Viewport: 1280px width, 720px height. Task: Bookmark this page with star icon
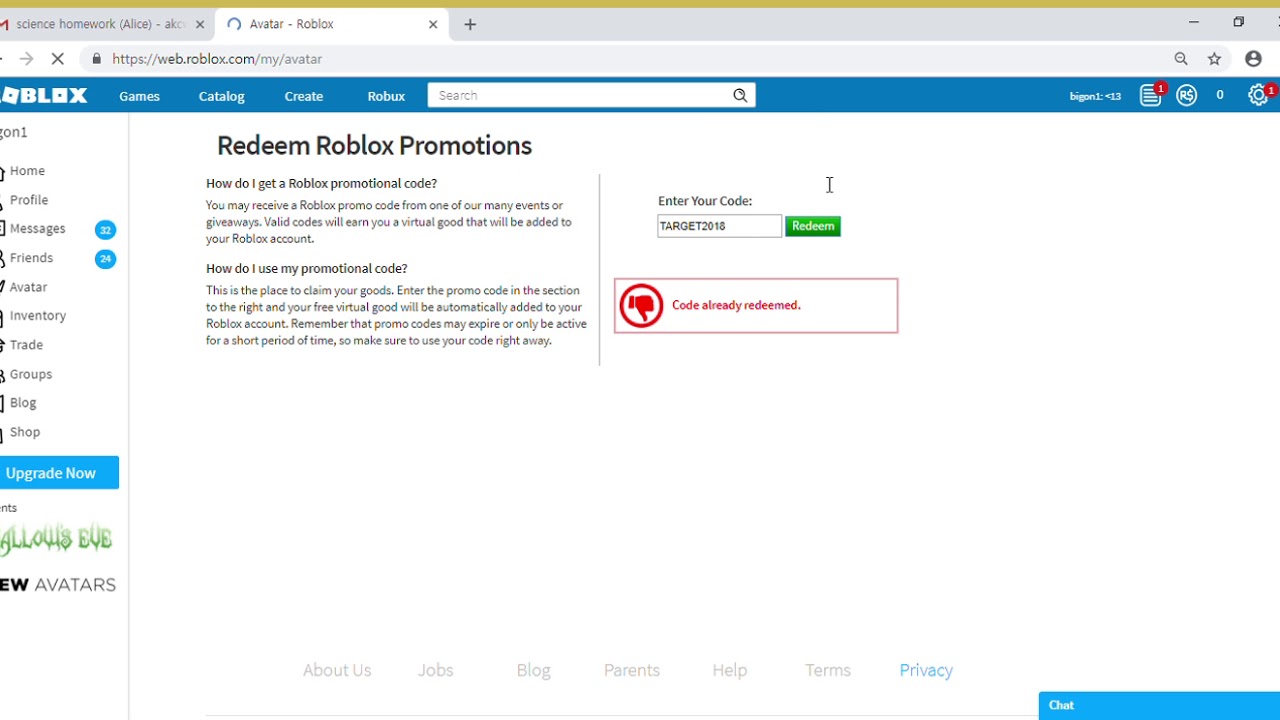pos(1214,59)
